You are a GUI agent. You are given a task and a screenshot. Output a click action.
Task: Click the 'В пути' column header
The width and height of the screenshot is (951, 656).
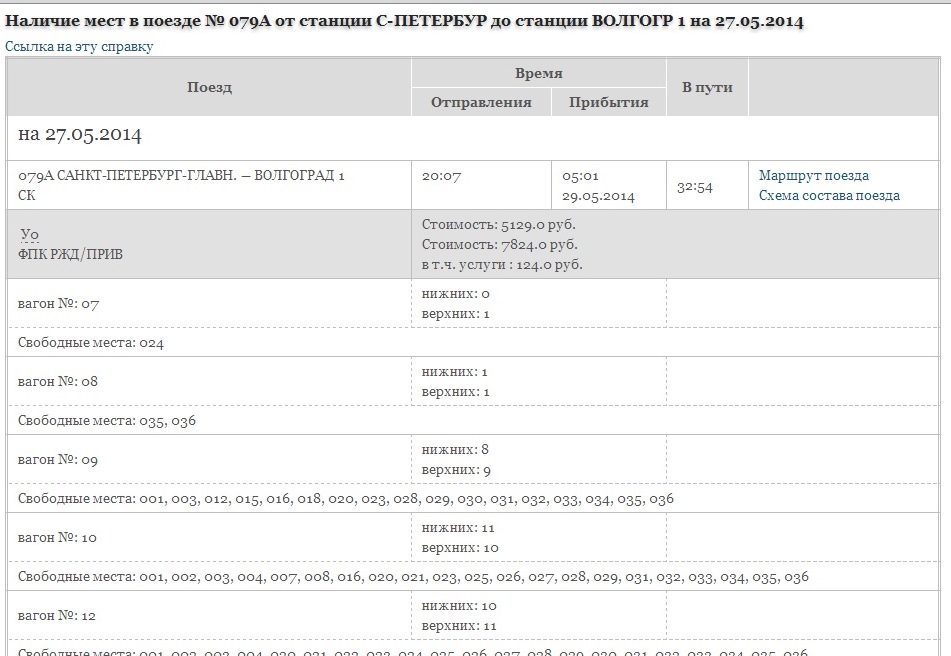coord(707,88)
